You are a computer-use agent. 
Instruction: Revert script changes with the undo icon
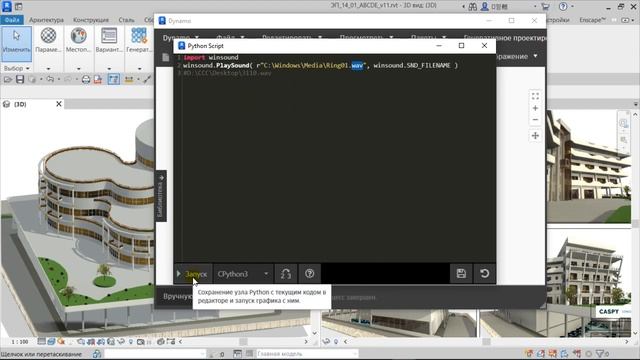coord(484,273)
